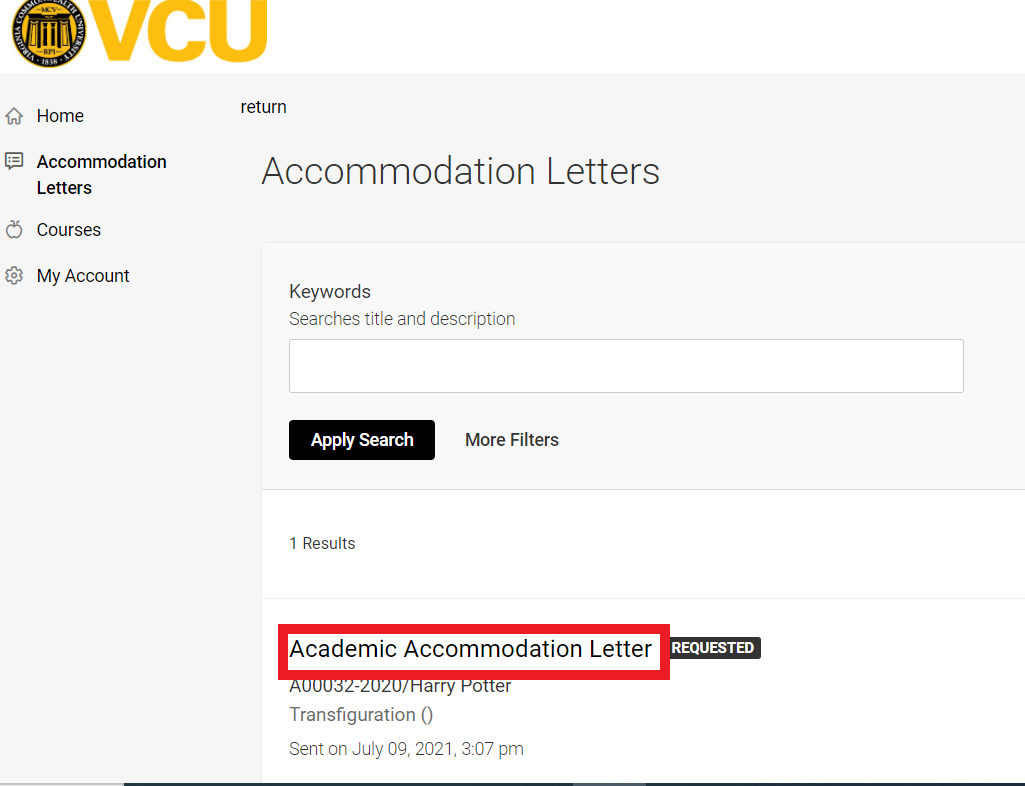1025x786 pixels.
Task: Click the return link
Action: pyautogui.click(x=263, y=107)
